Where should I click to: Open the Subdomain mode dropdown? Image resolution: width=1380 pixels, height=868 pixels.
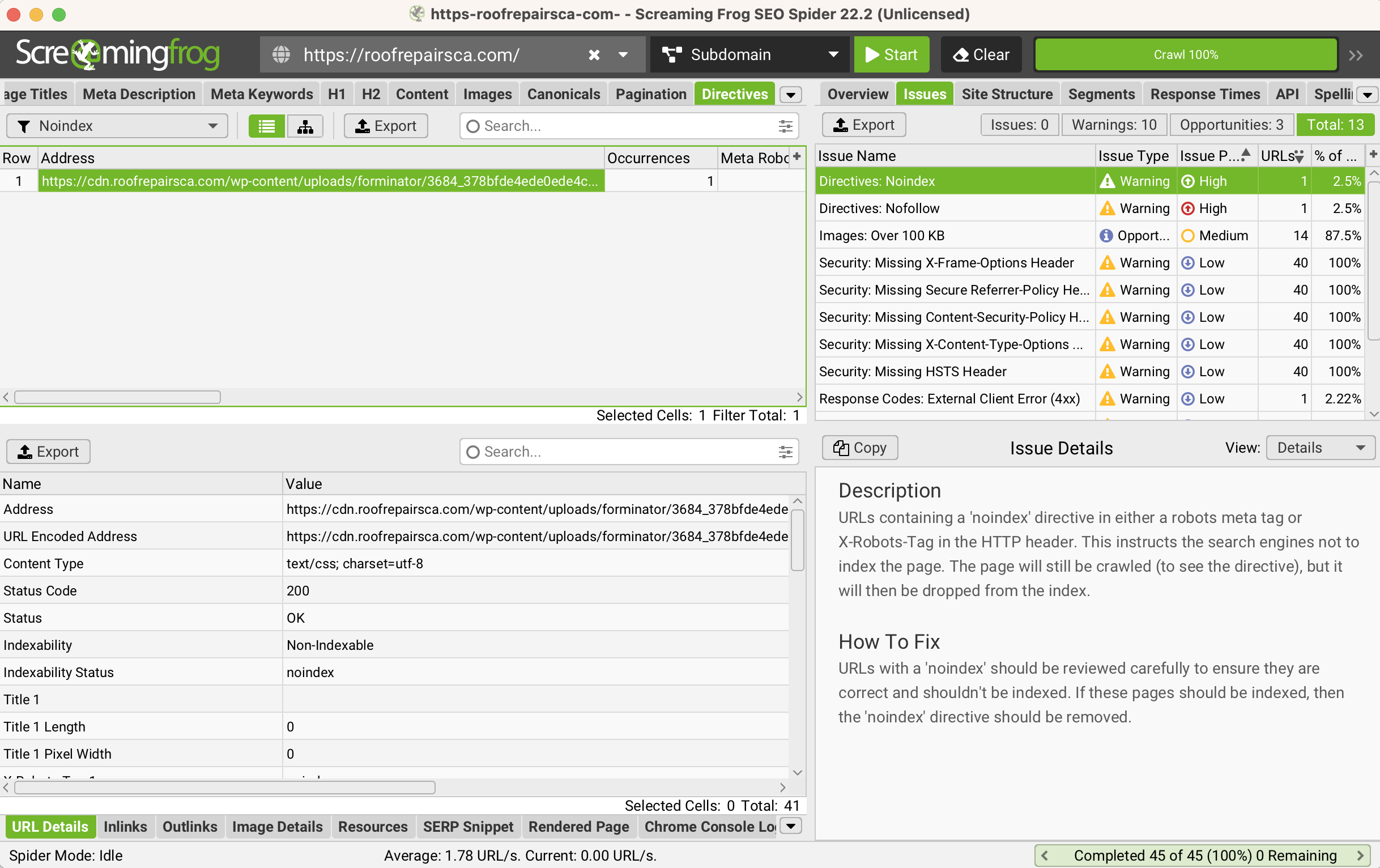(x=749, y=55)
